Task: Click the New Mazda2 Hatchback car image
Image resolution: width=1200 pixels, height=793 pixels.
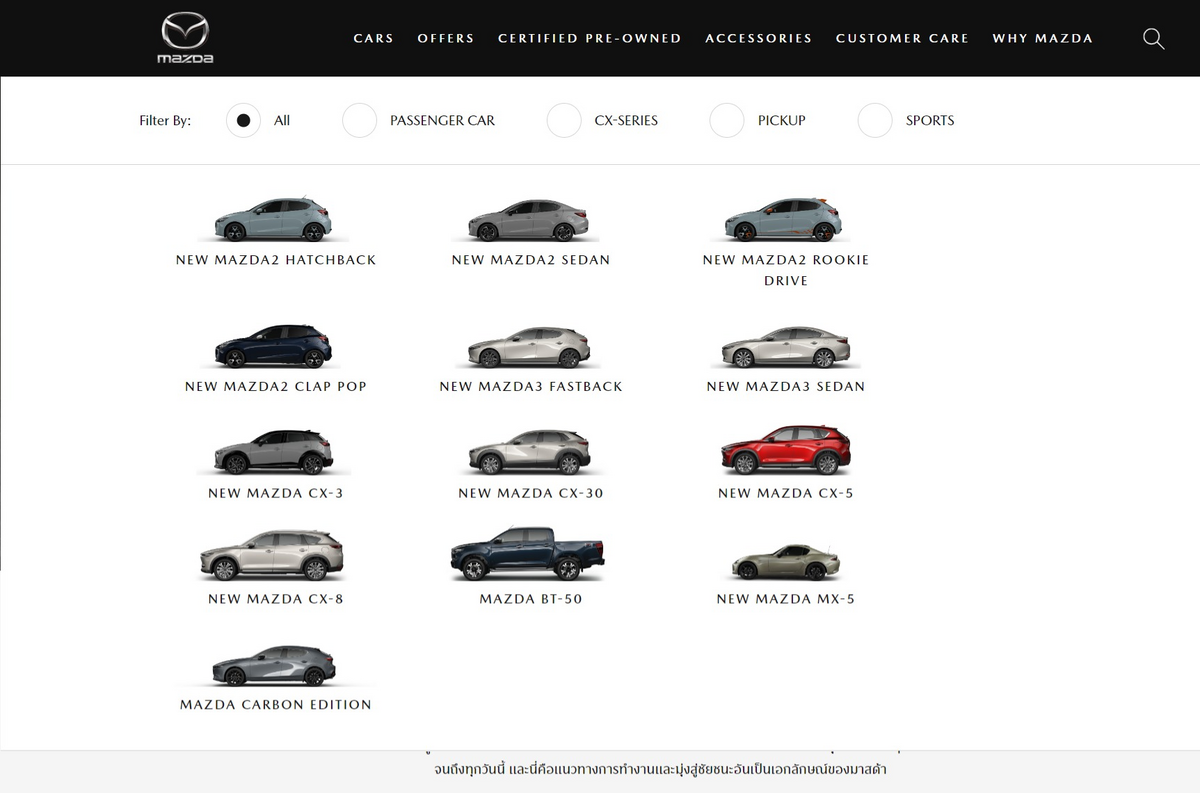Action: point(274,220)
